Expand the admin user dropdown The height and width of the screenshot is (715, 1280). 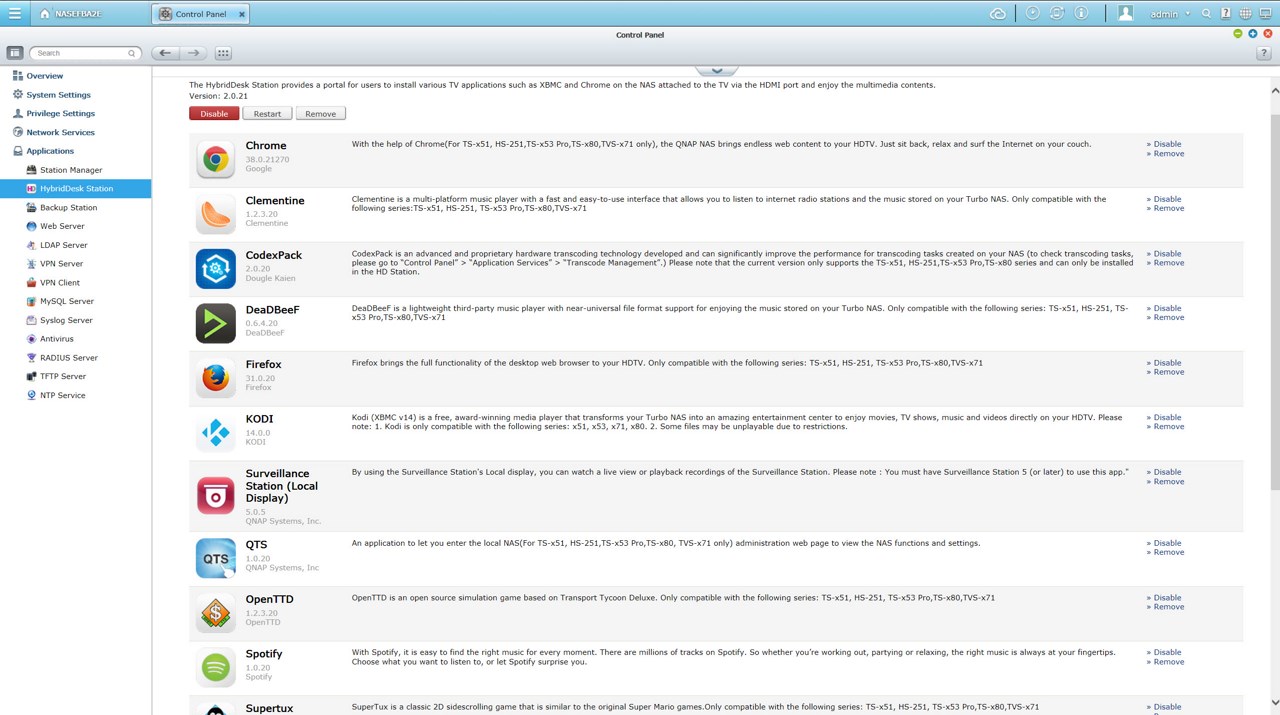(x=1170, y=14)
